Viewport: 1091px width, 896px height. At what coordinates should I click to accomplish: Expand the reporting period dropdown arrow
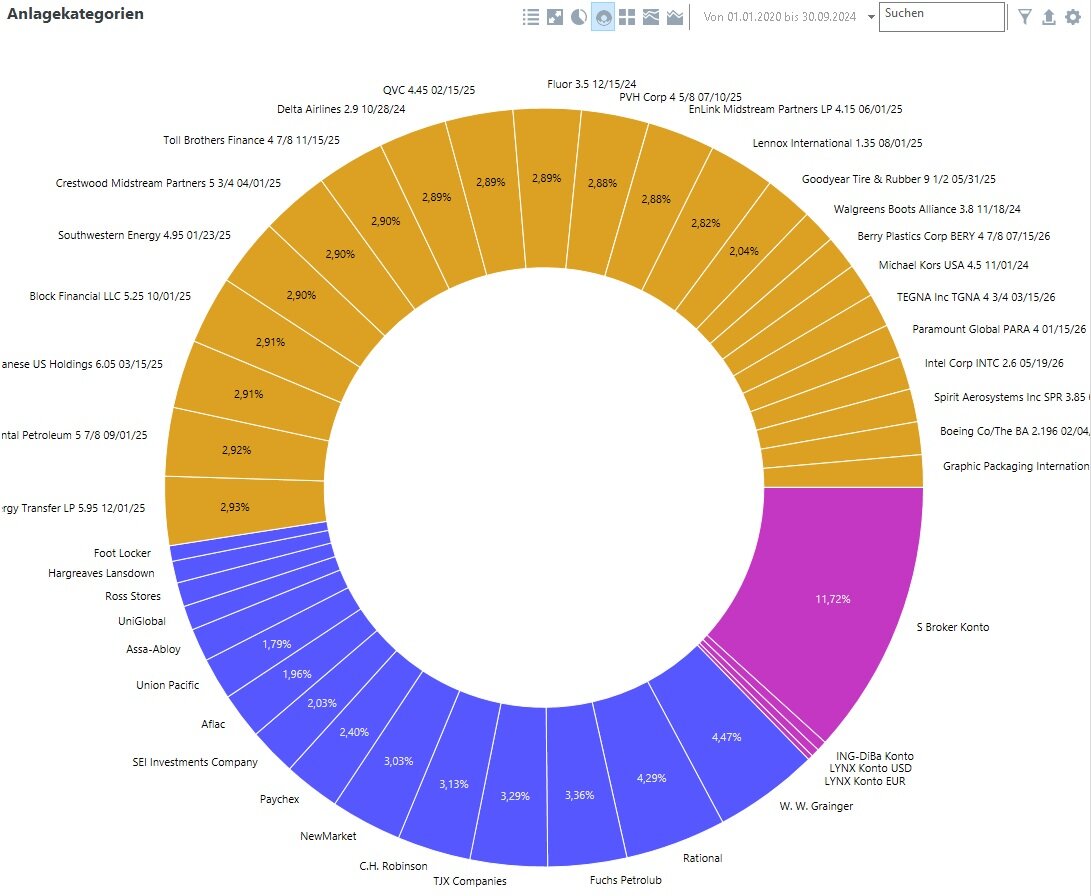click(x=870, y=17)
